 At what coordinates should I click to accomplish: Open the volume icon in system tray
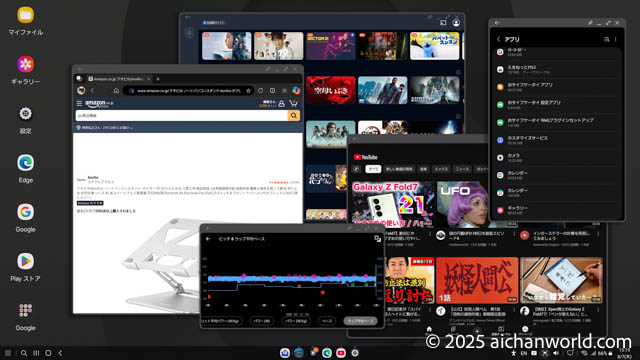pyautogui.click(x=556, y=353)
